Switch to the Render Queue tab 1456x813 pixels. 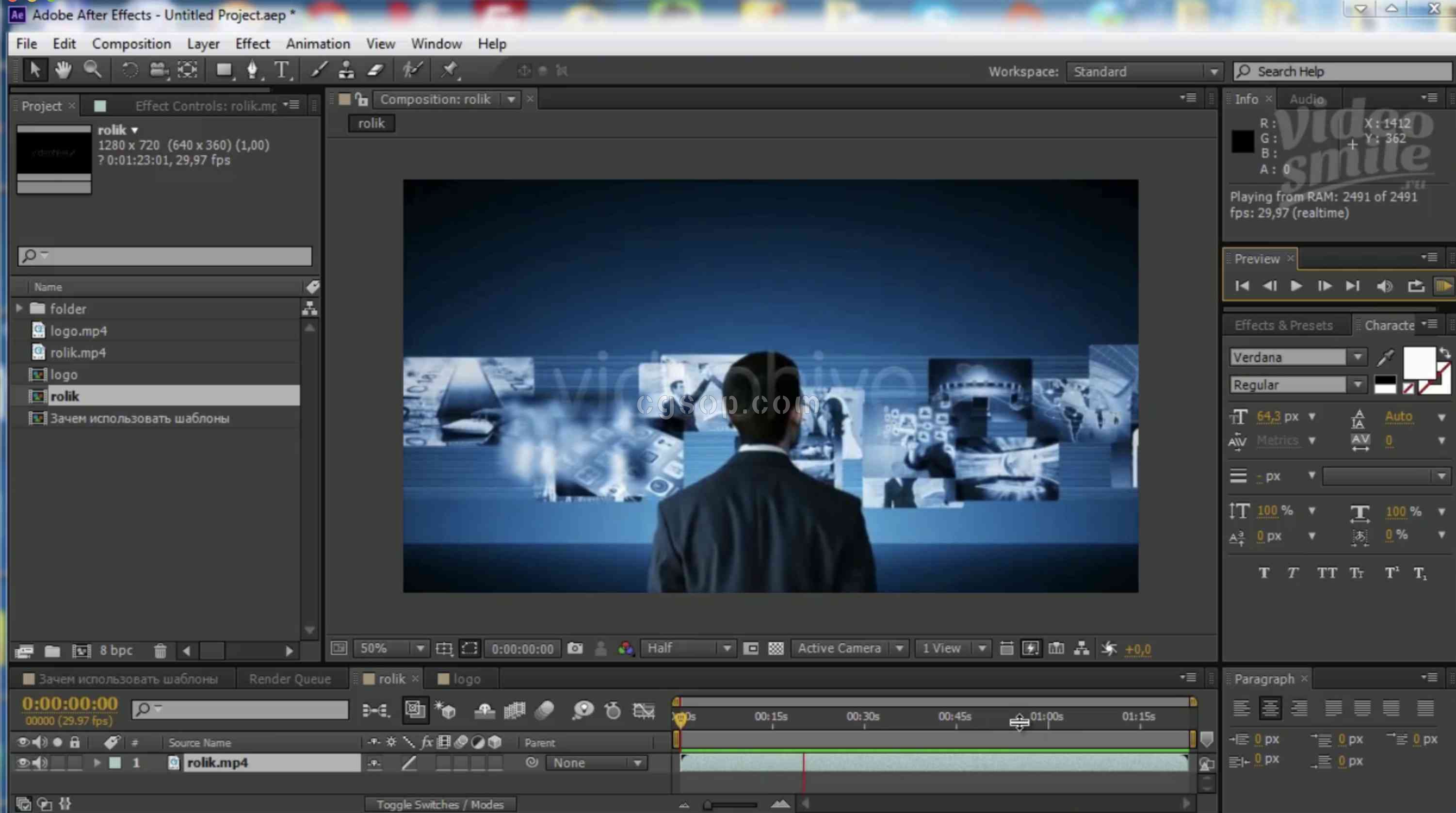[290, 679]
